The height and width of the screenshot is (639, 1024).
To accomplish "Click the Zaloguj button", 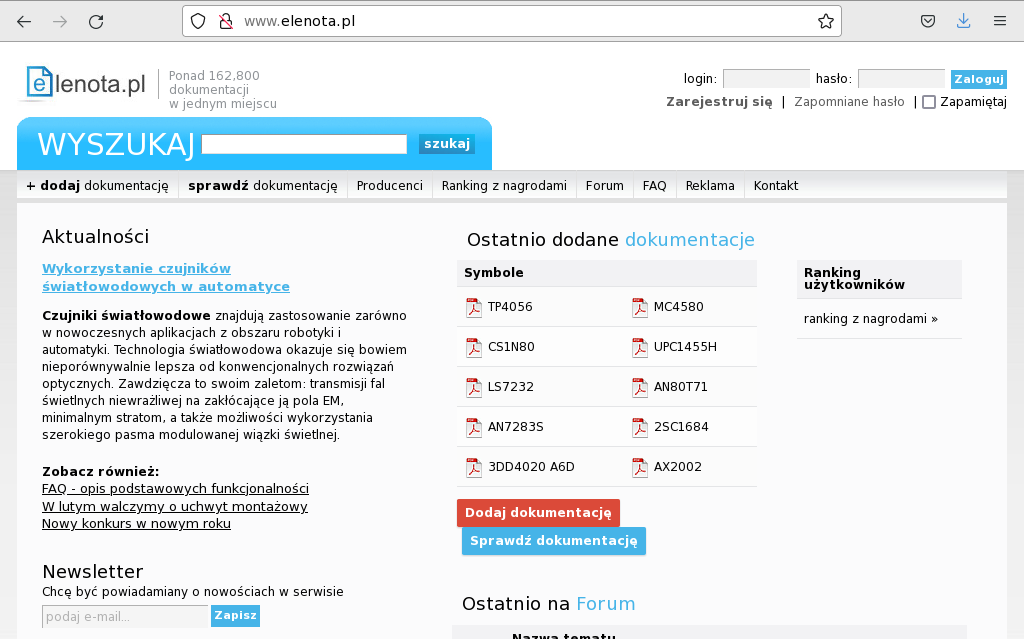I will (978, 79).
